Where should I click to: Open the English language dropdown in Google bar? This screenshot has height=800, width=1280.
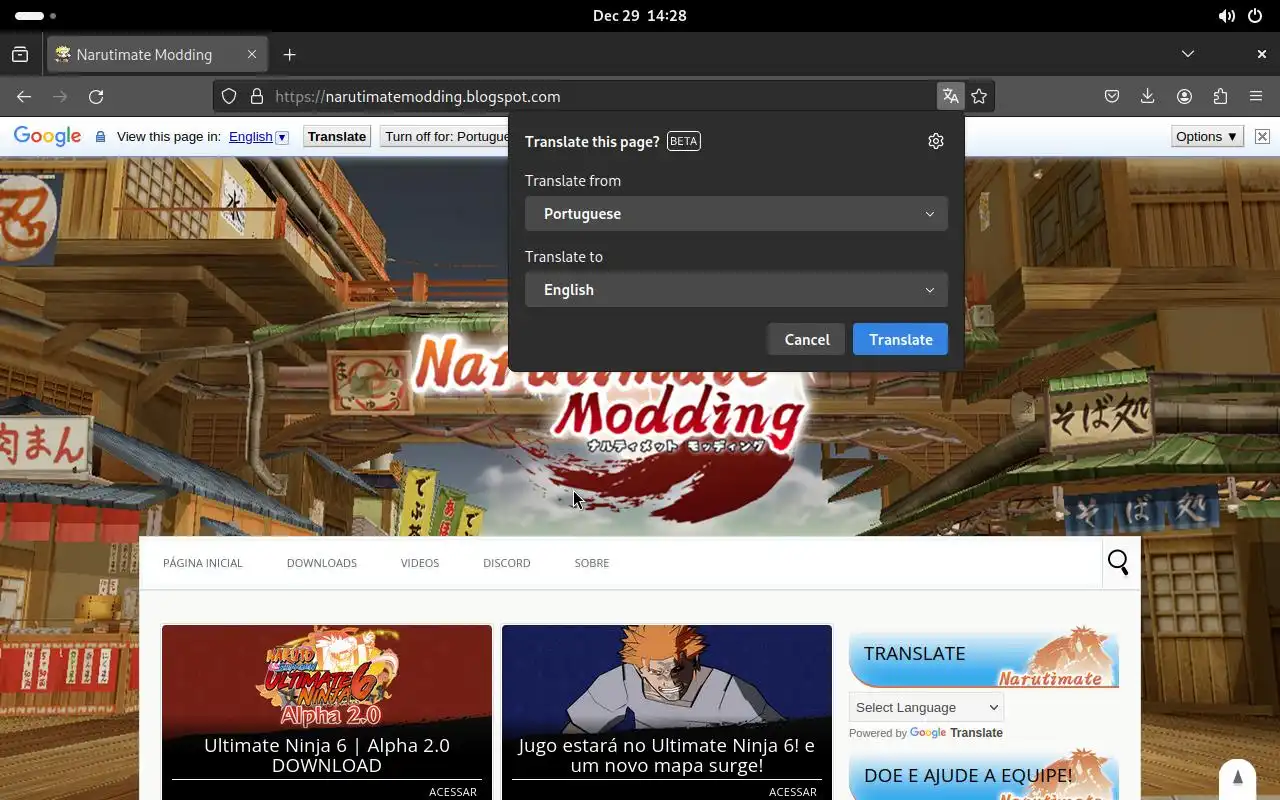tap(258, 137)
